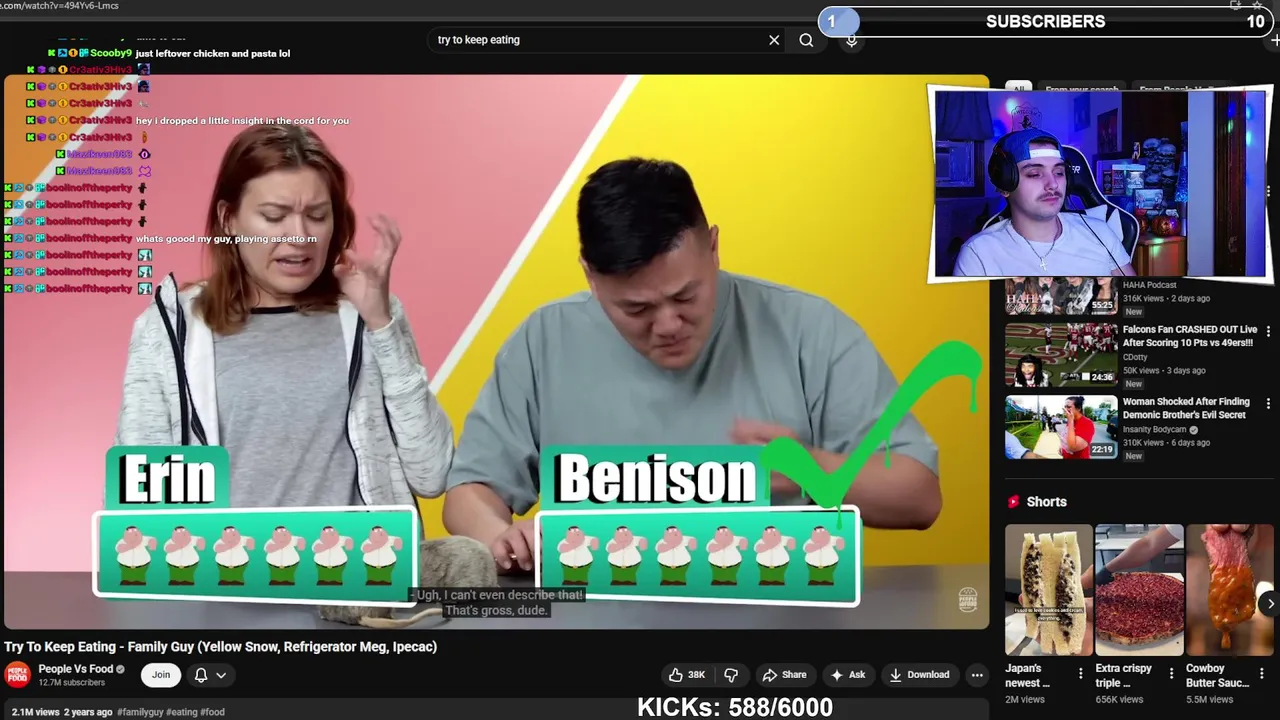The width and height of the screenshot is (1280, 720).
Task: Click Insanity Bodycam channel name
Action: [1155, 430]
